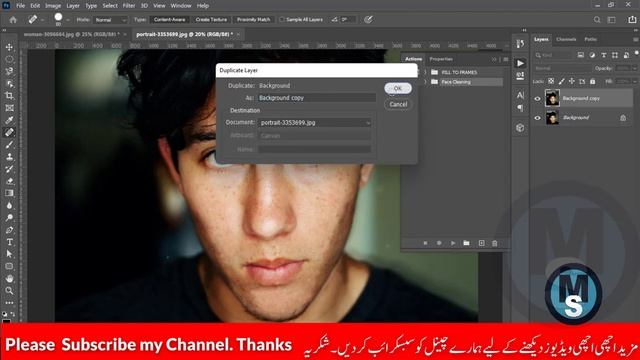The image size is (640, 360).
Task: Switch to the Properties tab
Action: click(441, 59)
